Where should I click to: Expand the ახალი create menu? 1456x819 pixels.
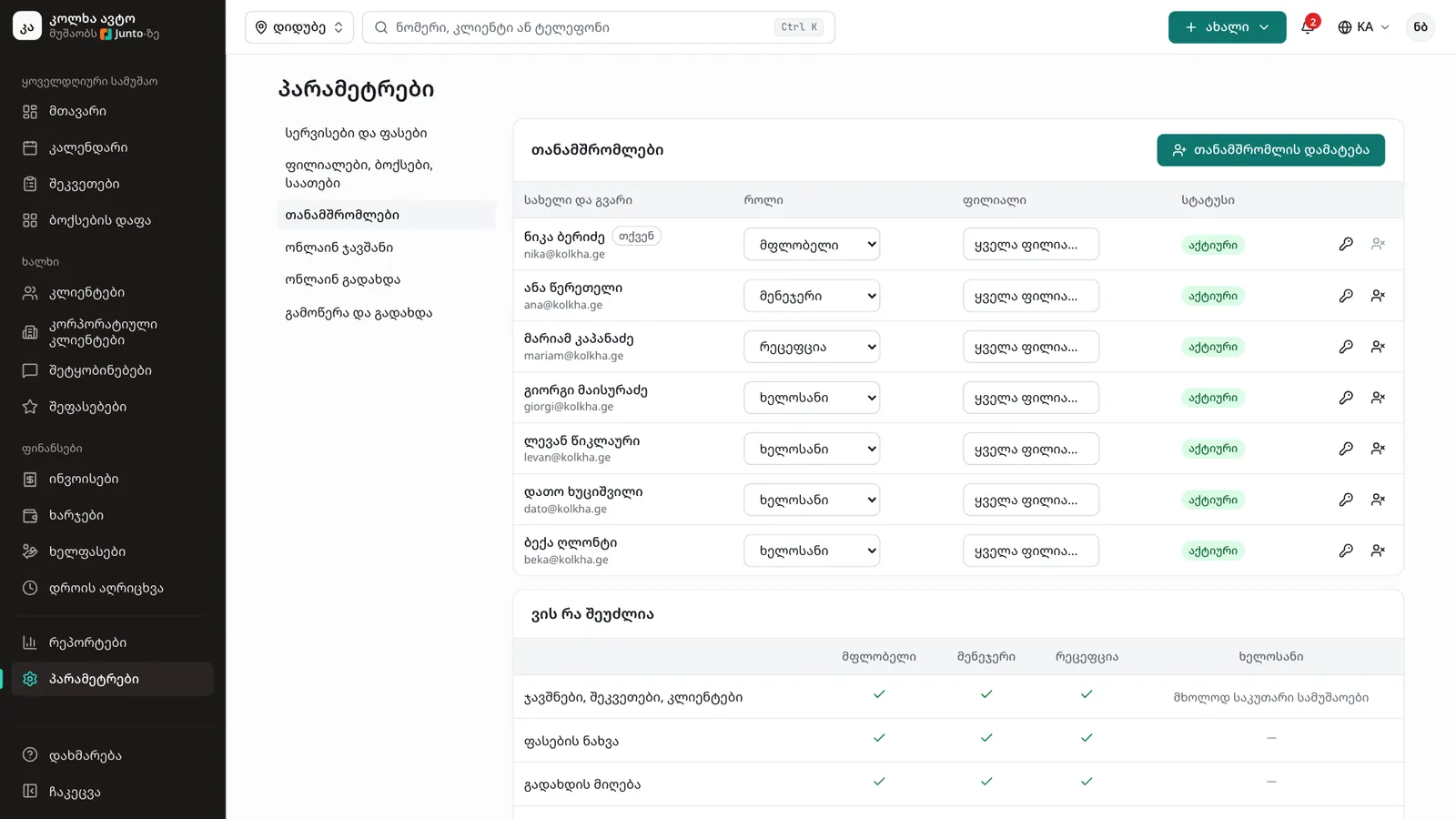[x=1227, y=27]
